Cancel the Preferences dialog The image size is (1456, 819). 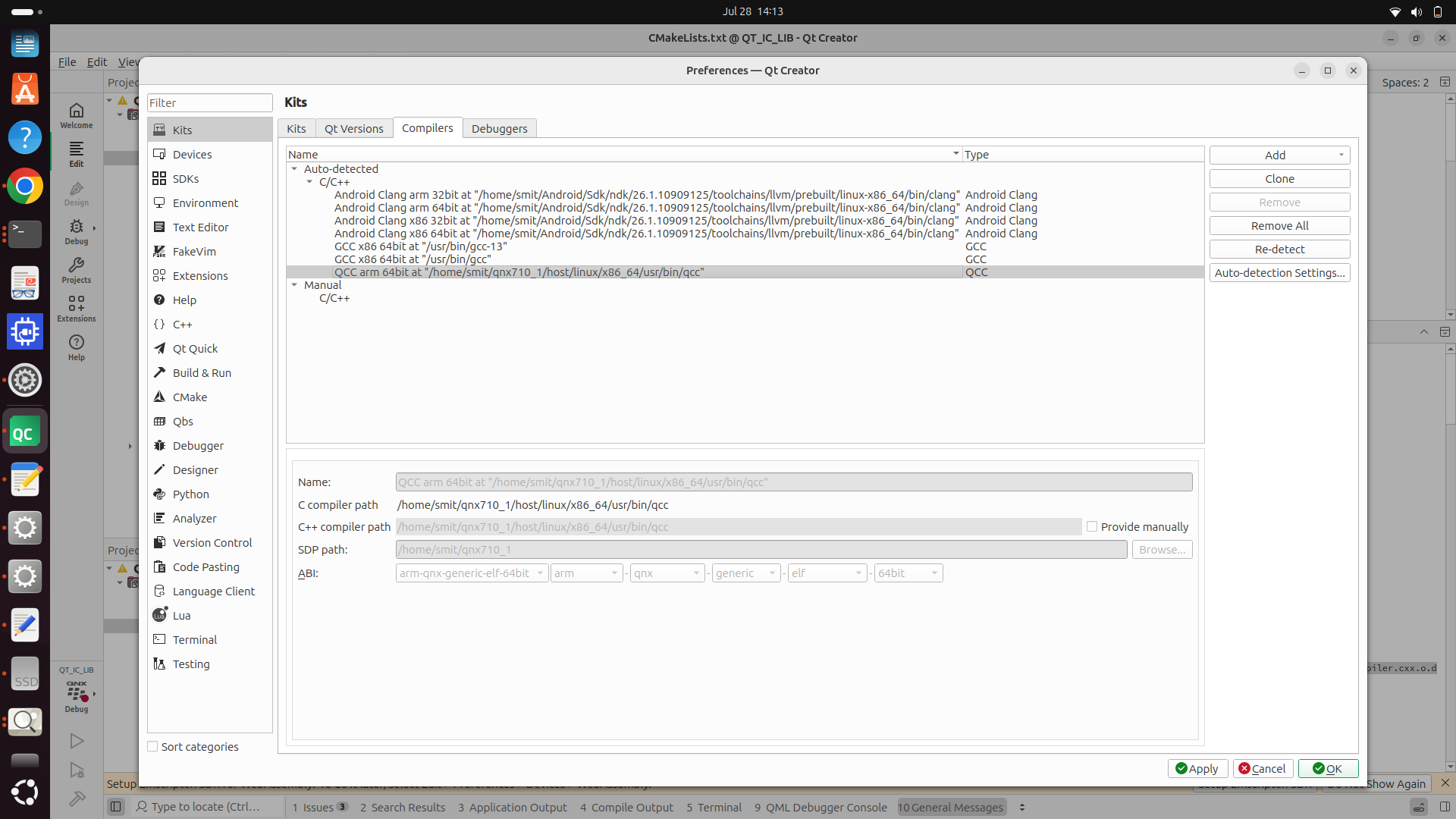click(1263, 768)
